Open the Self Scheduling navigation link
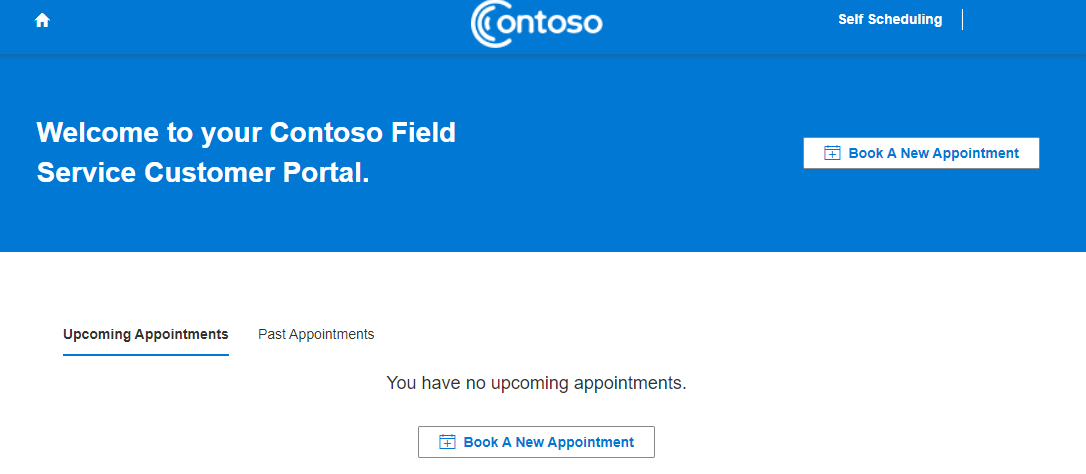 tap(890, 19)
